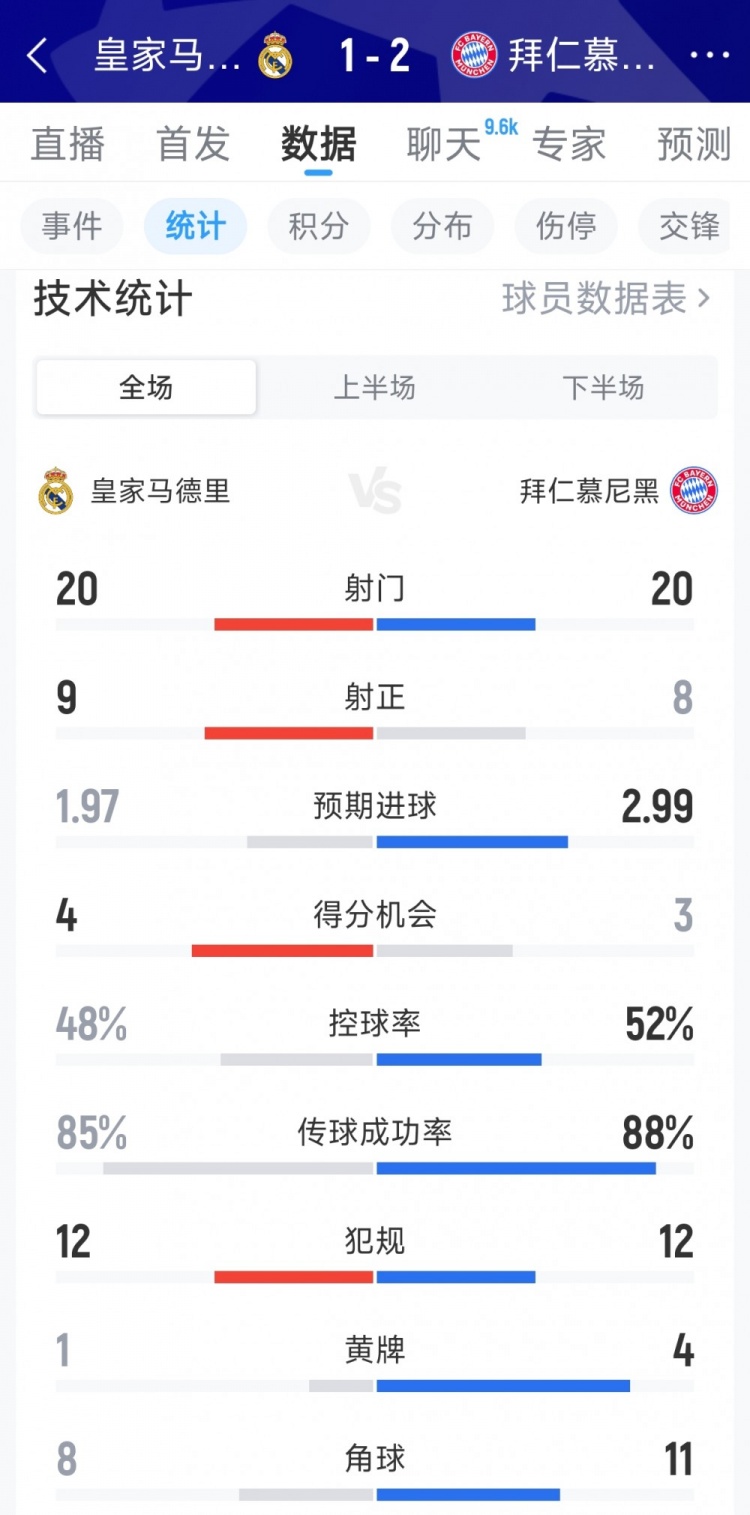Tap Bayern Munich crest in header
Image resolution: width=750 pixels, height=1515 pixels.
point(473,56)
